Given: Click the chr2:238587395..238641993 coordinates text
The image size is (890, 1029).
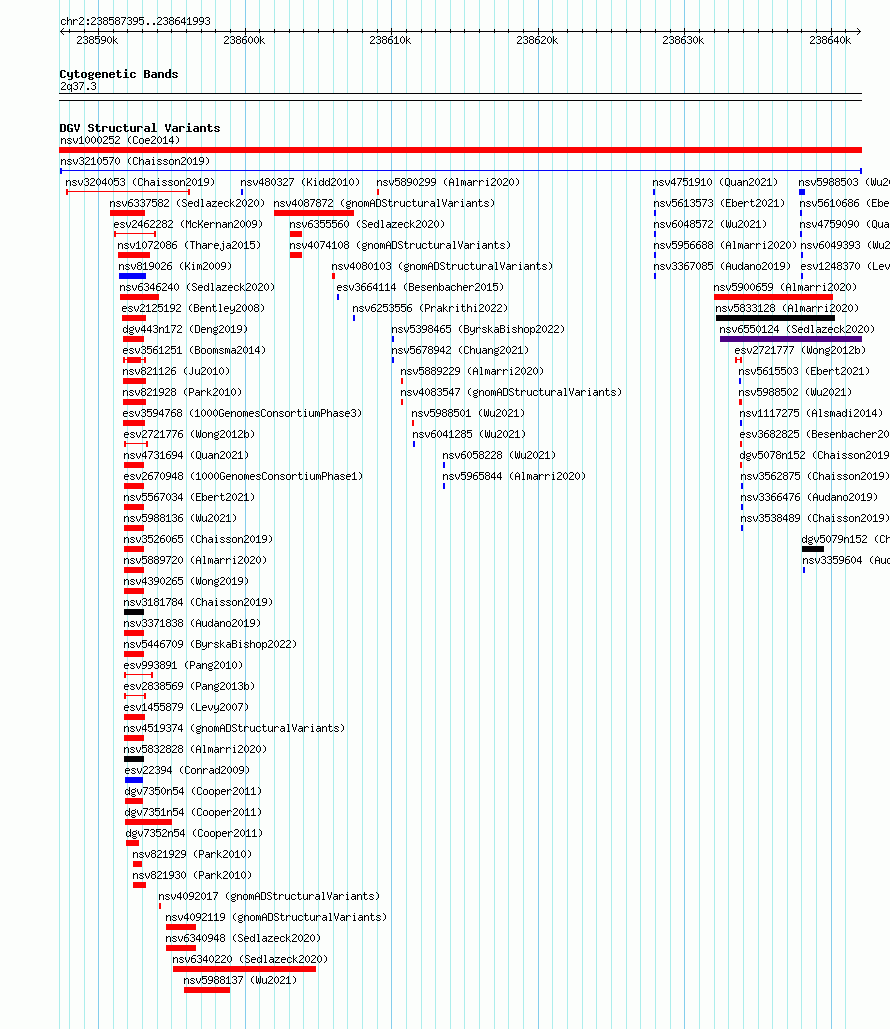Looking at the screenshot, I should (135, 22).
